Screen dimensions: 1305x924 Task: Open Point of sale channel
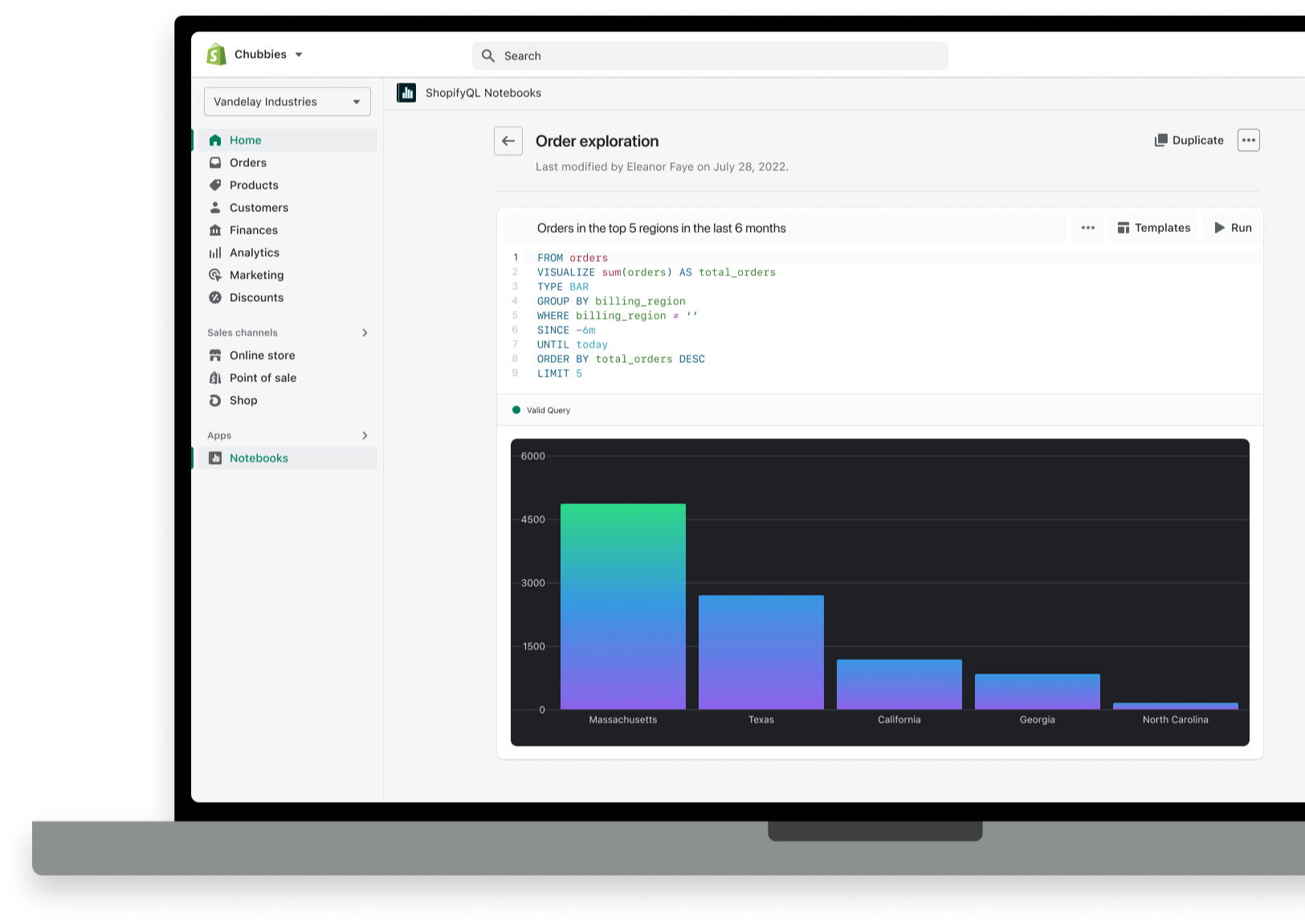point(261,377)
